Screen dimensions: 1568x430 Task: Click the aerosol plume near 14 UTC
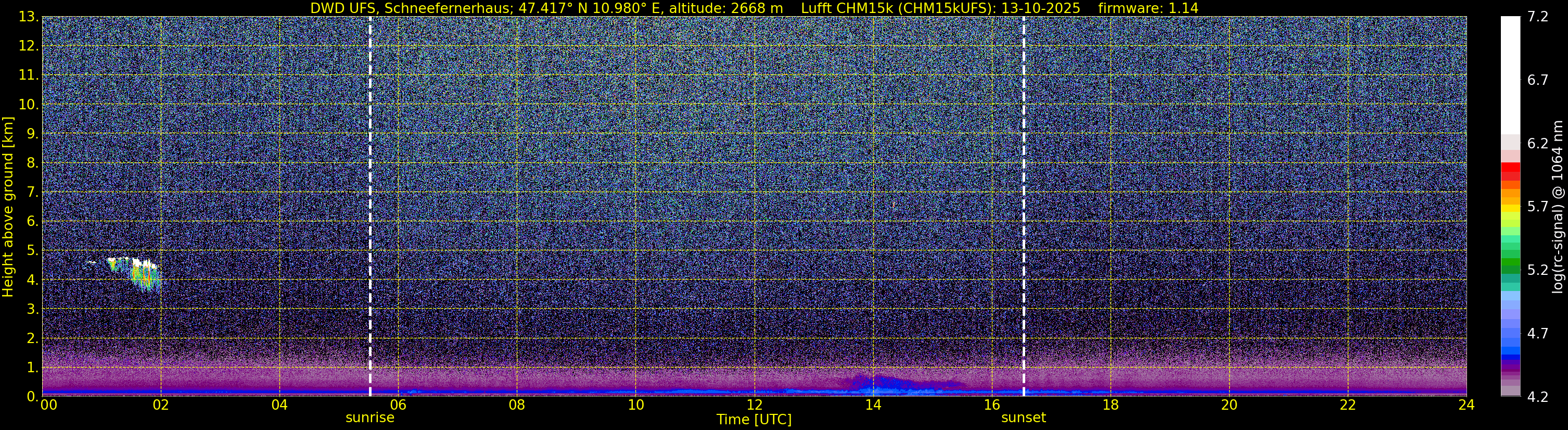[900, 383]
